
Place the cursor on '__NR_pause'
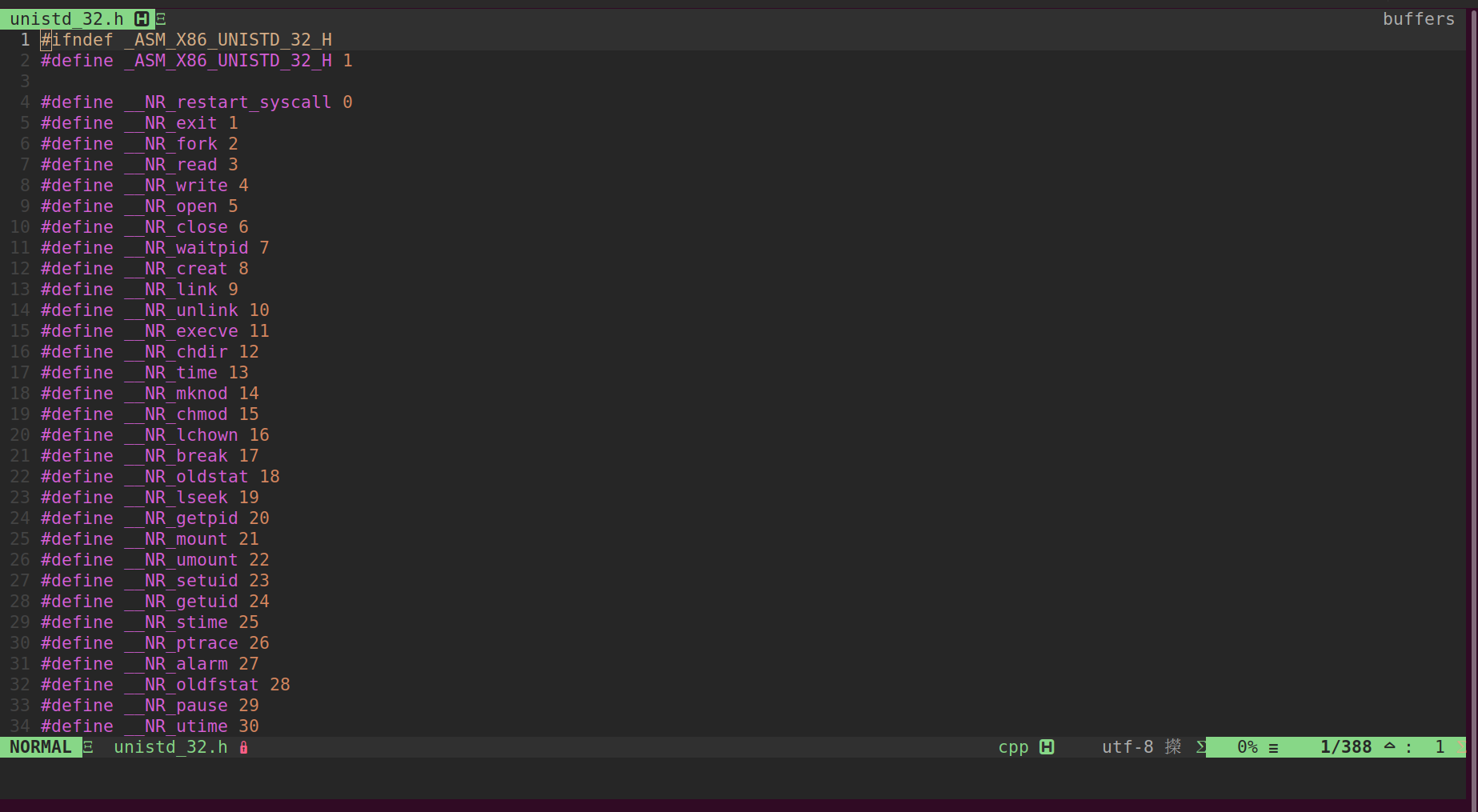(176, 706)
